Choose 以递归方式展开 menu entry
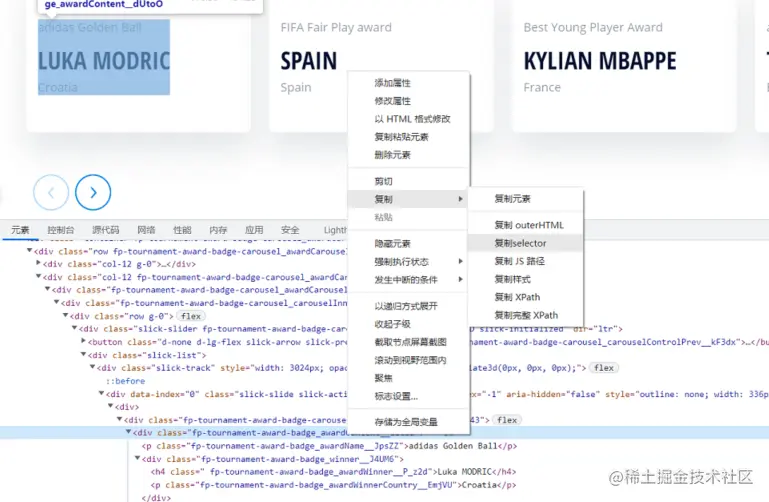Image resolution: width=769 pixels, height=502 pixels. (409, 306)
